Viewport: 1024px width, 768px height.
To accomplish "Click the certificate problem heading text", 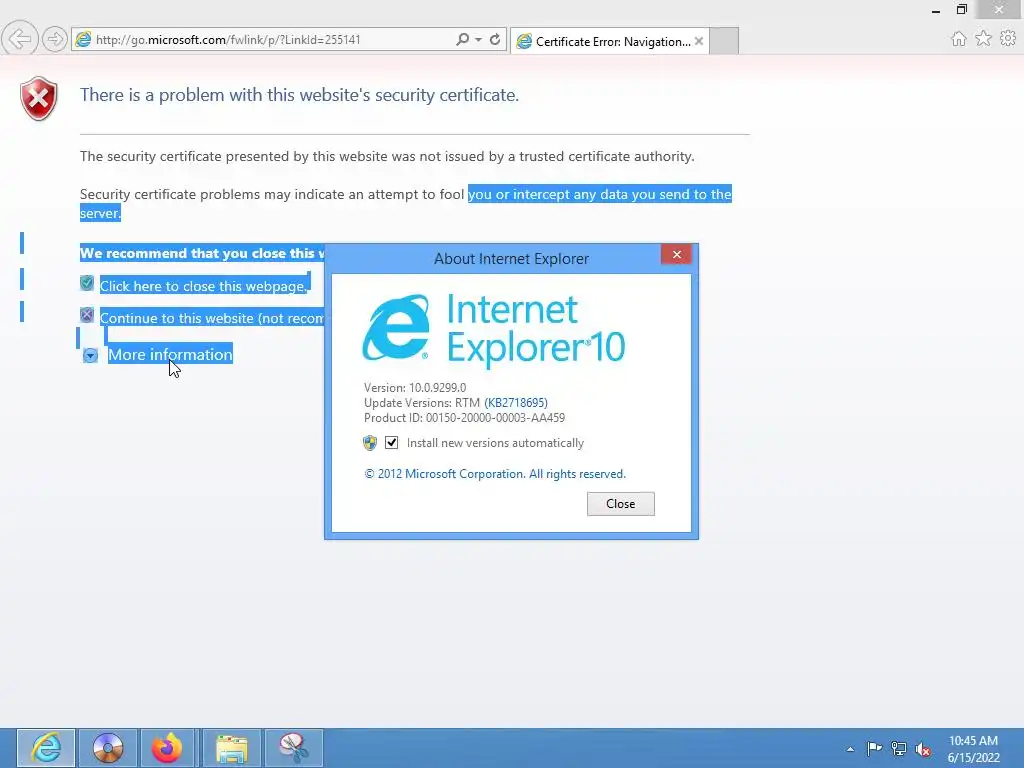I will (x=299, y=95).
